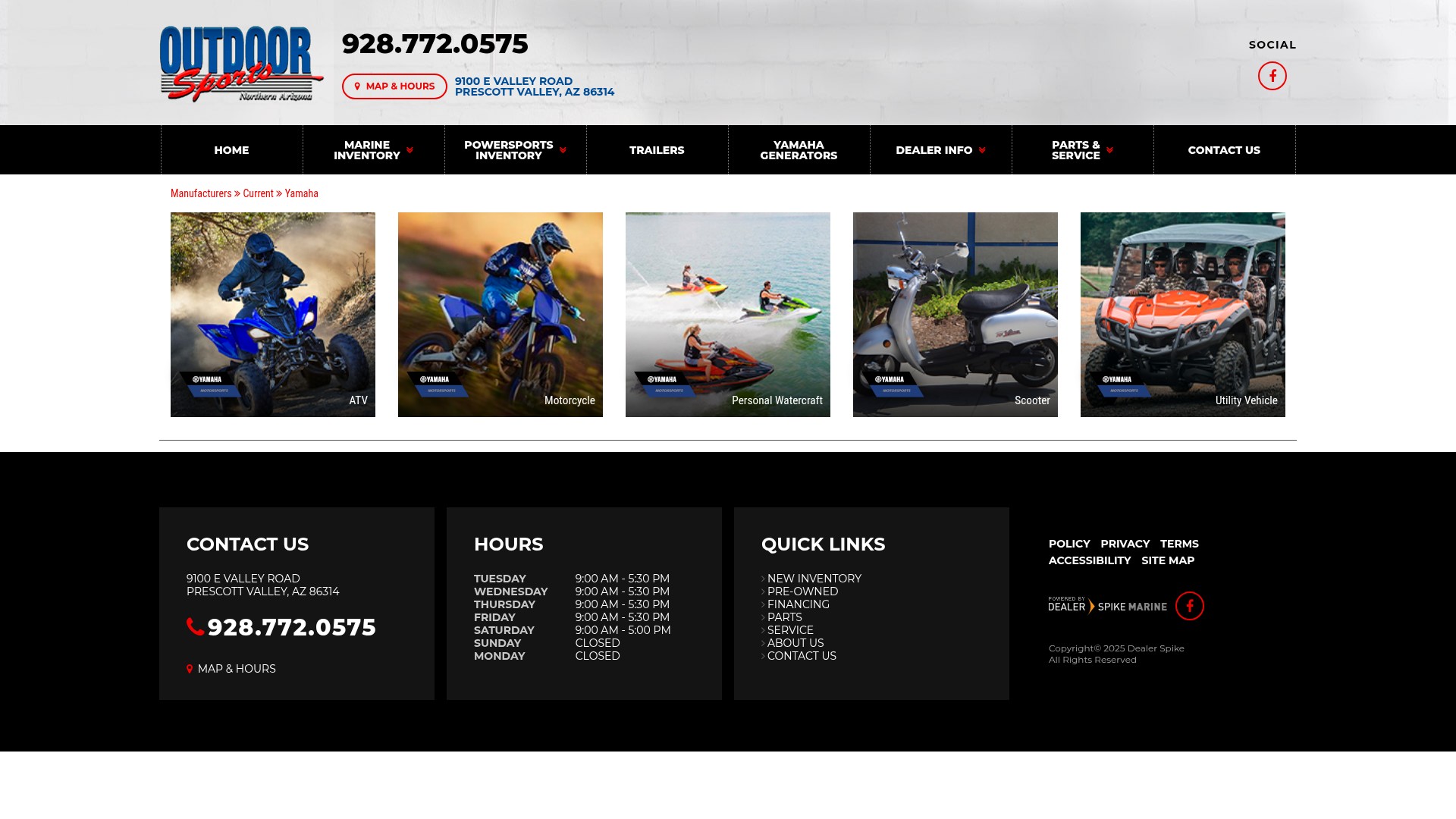Click the Parts & Service menu label

tap(1075, 150)
